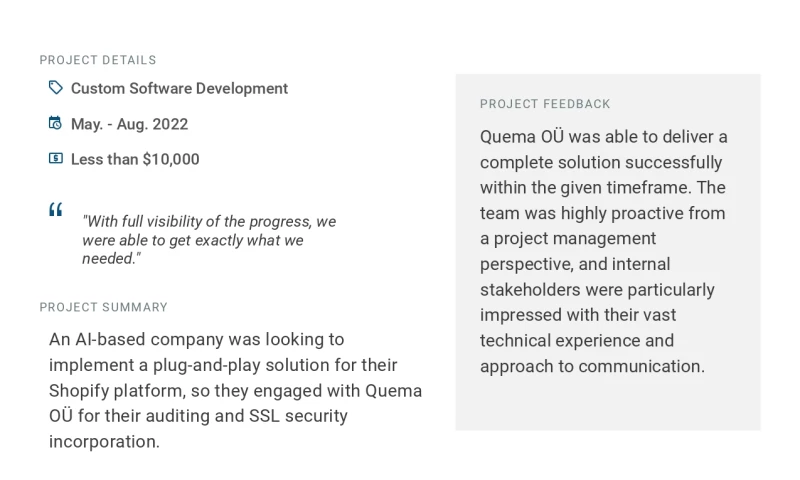Select the Custom Software Development label
Screen dimensions: 800x480
coord(179,89)
